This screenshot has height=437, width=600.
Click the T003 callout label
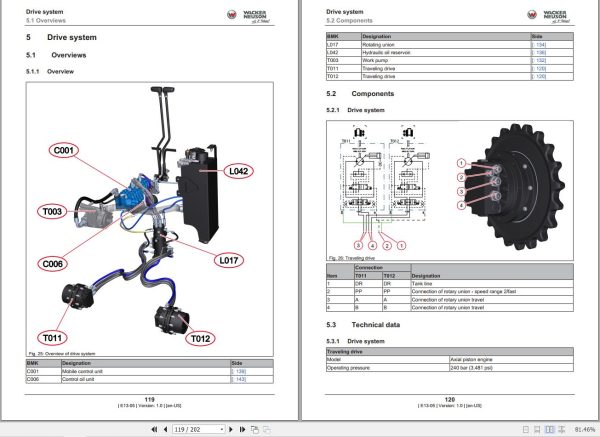coord(52,211)
